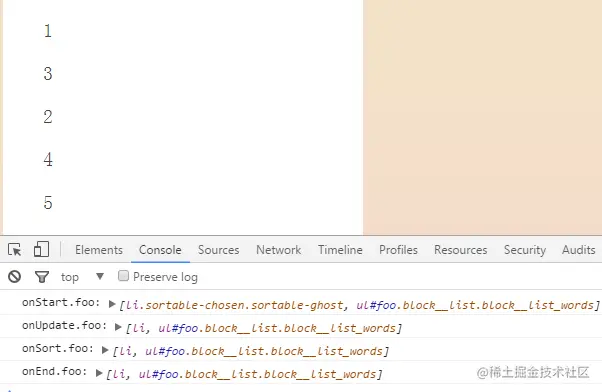The width and height of the screenshot is (602, 392).
Task: Click the li element in onEnd.foo log
Action: point(119,374)
